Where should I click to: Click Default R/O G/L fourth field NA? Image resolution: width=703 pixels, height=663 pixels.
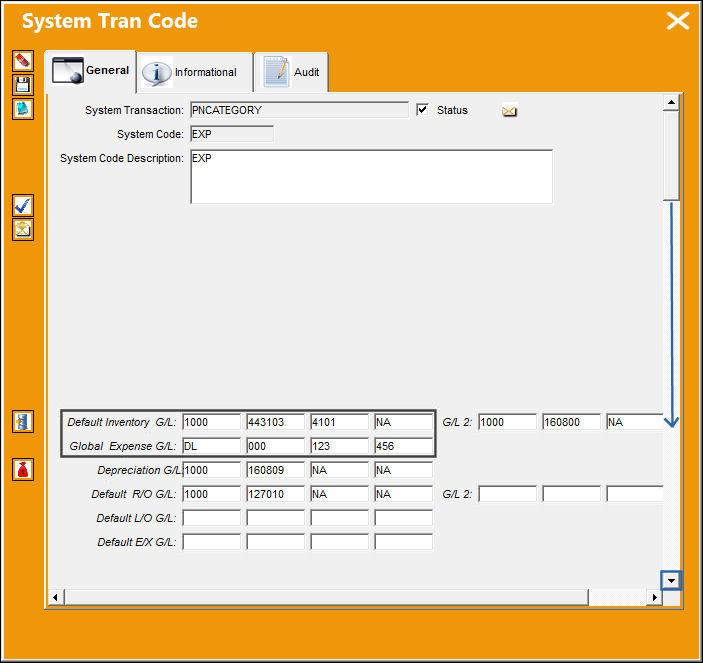[404, 494]
